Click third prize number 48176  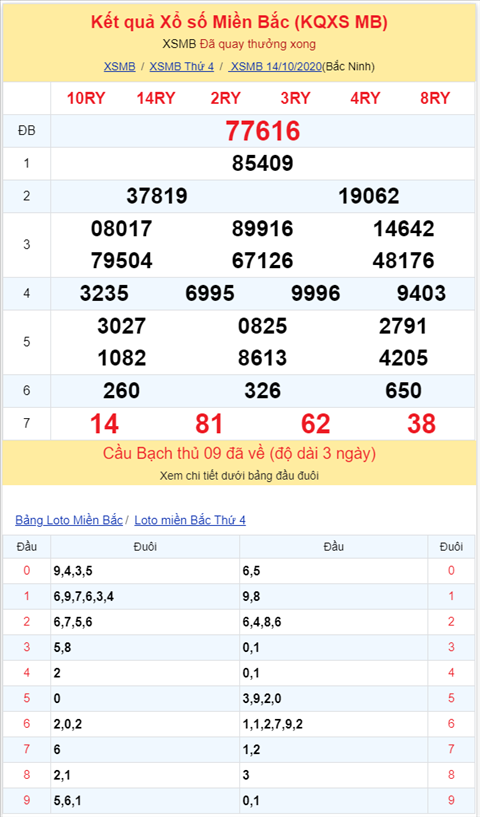tap(403, 261)
